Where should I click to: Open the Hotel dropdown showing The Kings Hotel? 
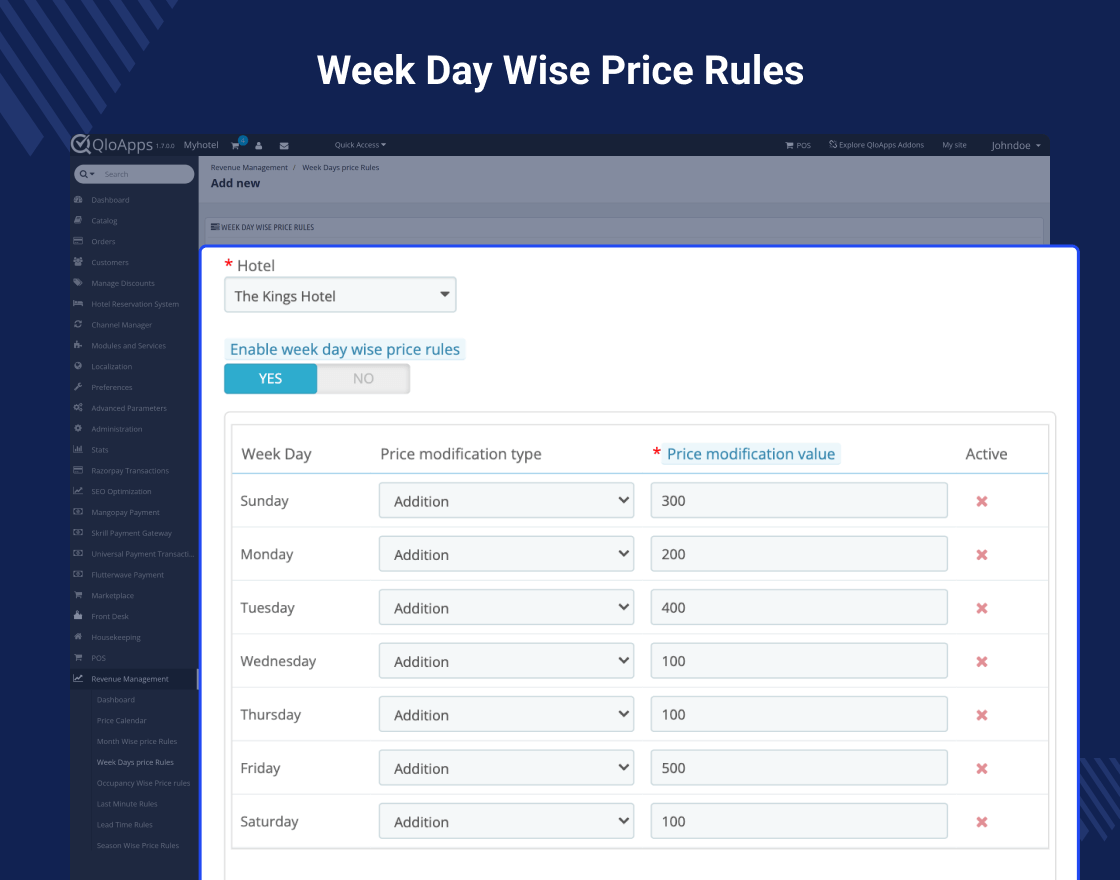[340, 296]
